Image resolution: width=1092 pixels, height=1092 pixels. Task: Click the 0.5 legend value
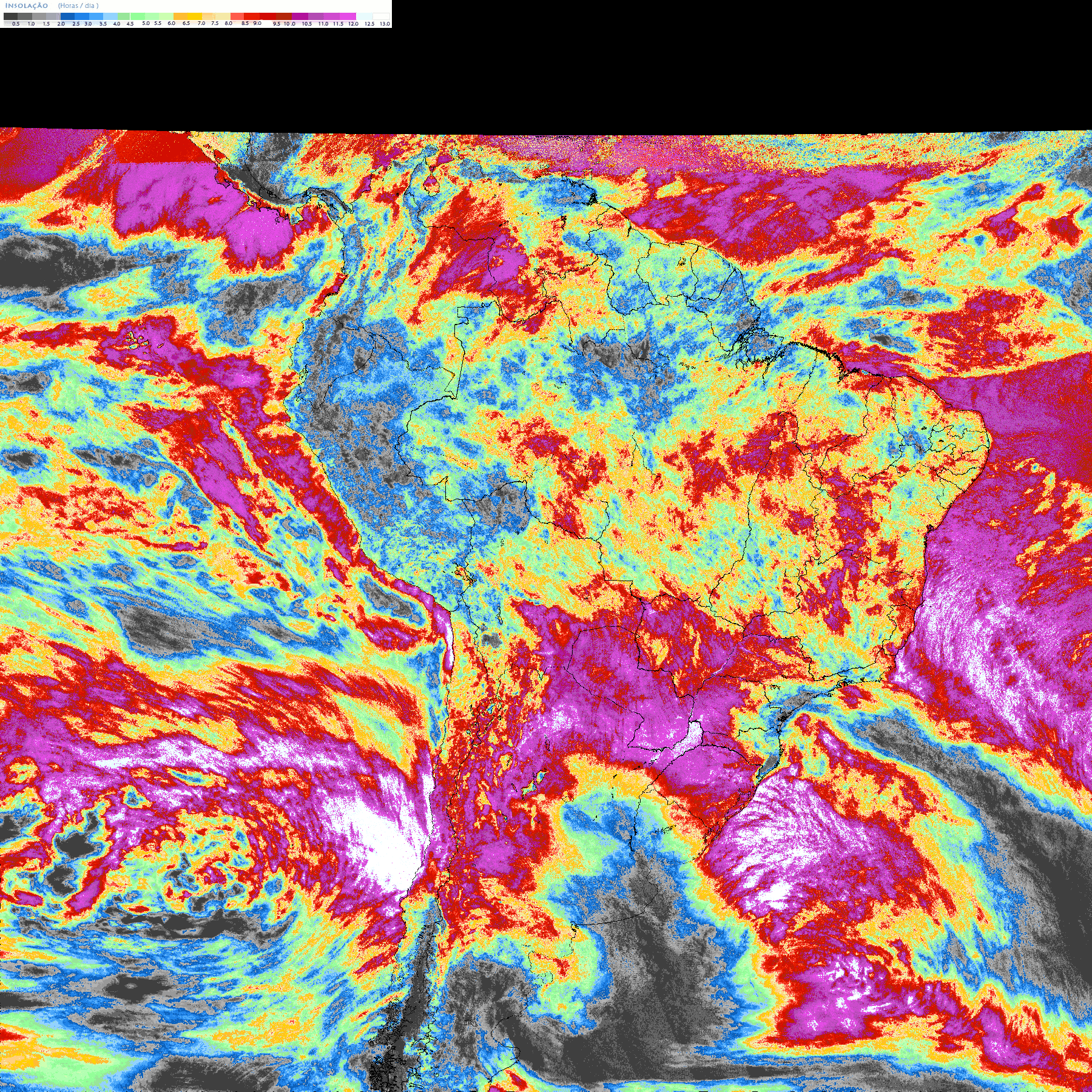[x=16, y=24]
